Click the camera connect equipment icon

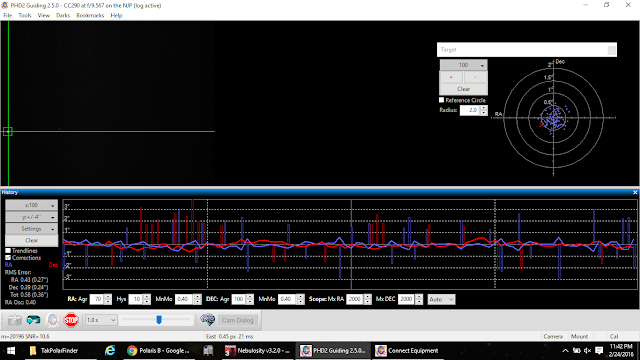point(15,320)
